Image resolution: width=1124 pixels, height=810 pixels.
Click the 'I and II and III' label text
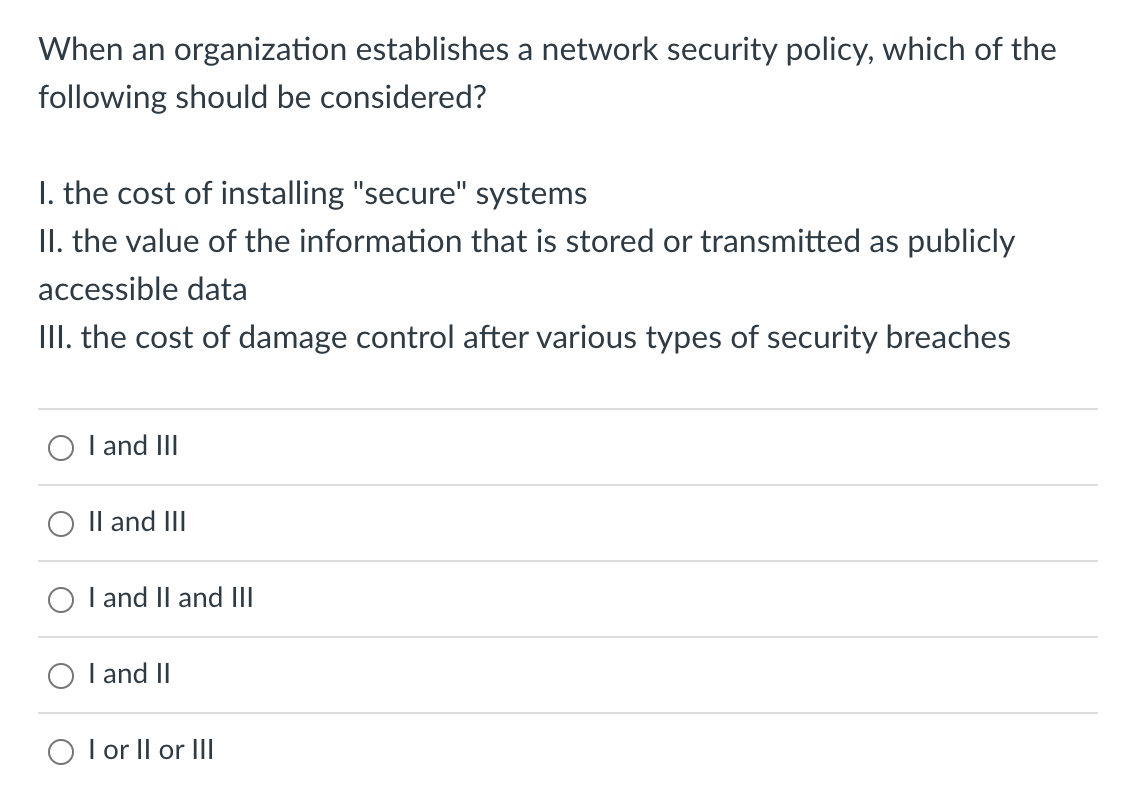(x=170, y=599)
